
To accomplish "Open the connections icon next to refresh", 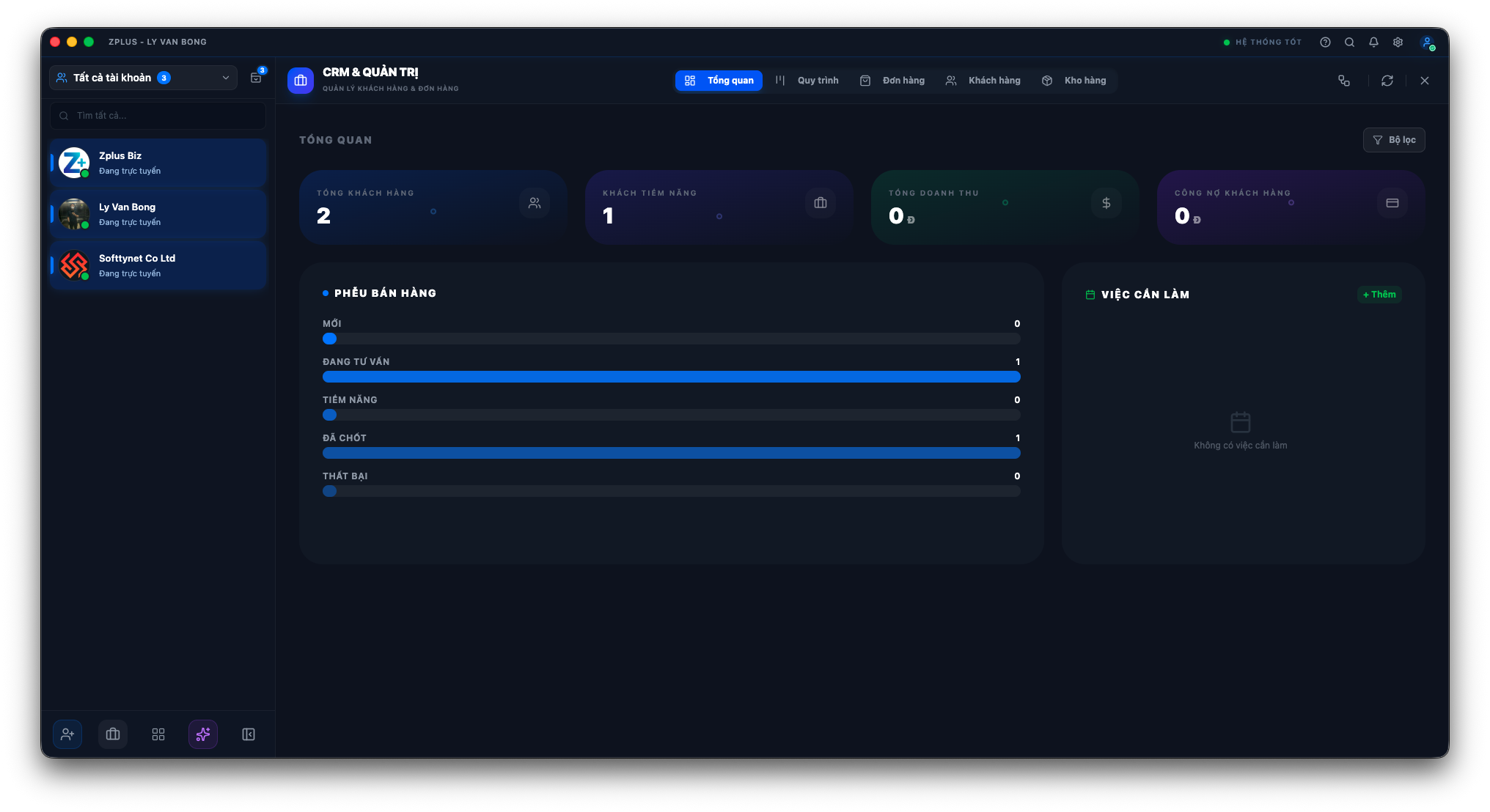I will point(1344,81).
